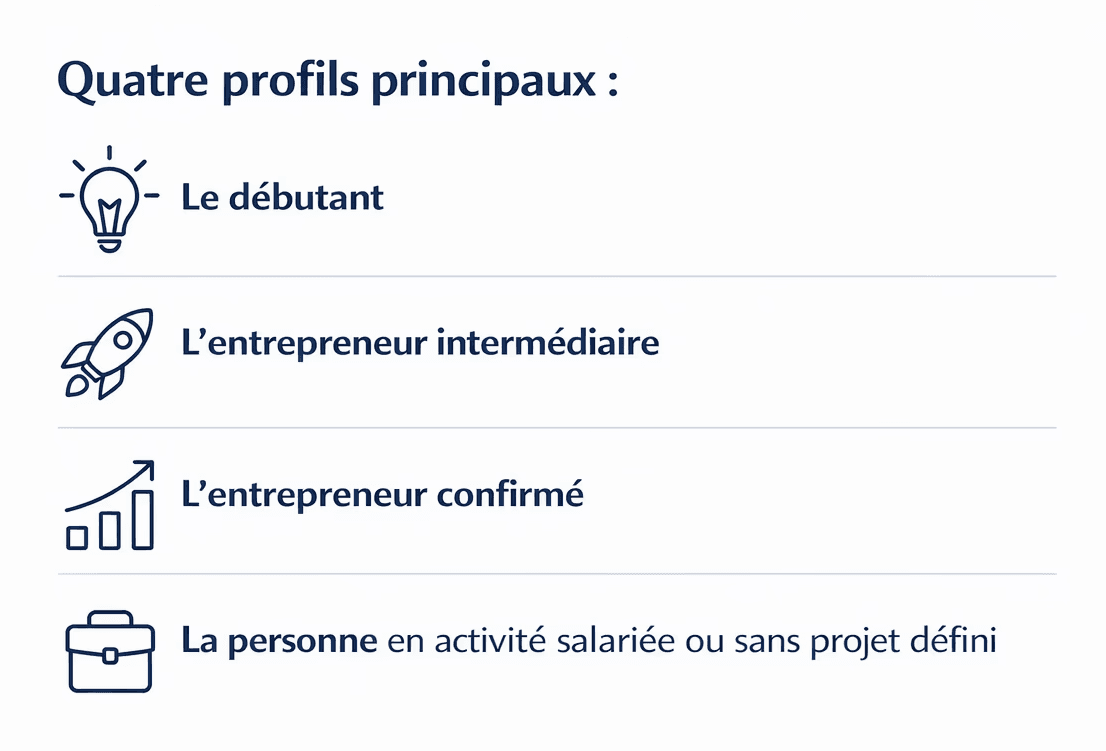The width and height of the screenshot is (1106, 751).
Task: Pick the L'entrepreneur confirmé profile label
Action: tap(382, 494)
